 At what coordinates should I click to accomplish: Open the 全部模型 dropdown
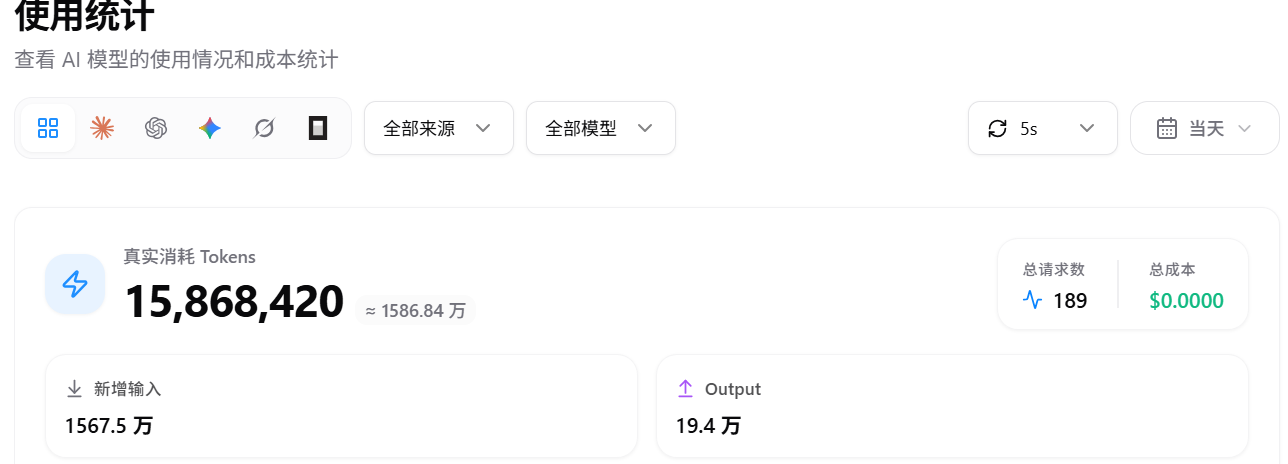point(601,128)
